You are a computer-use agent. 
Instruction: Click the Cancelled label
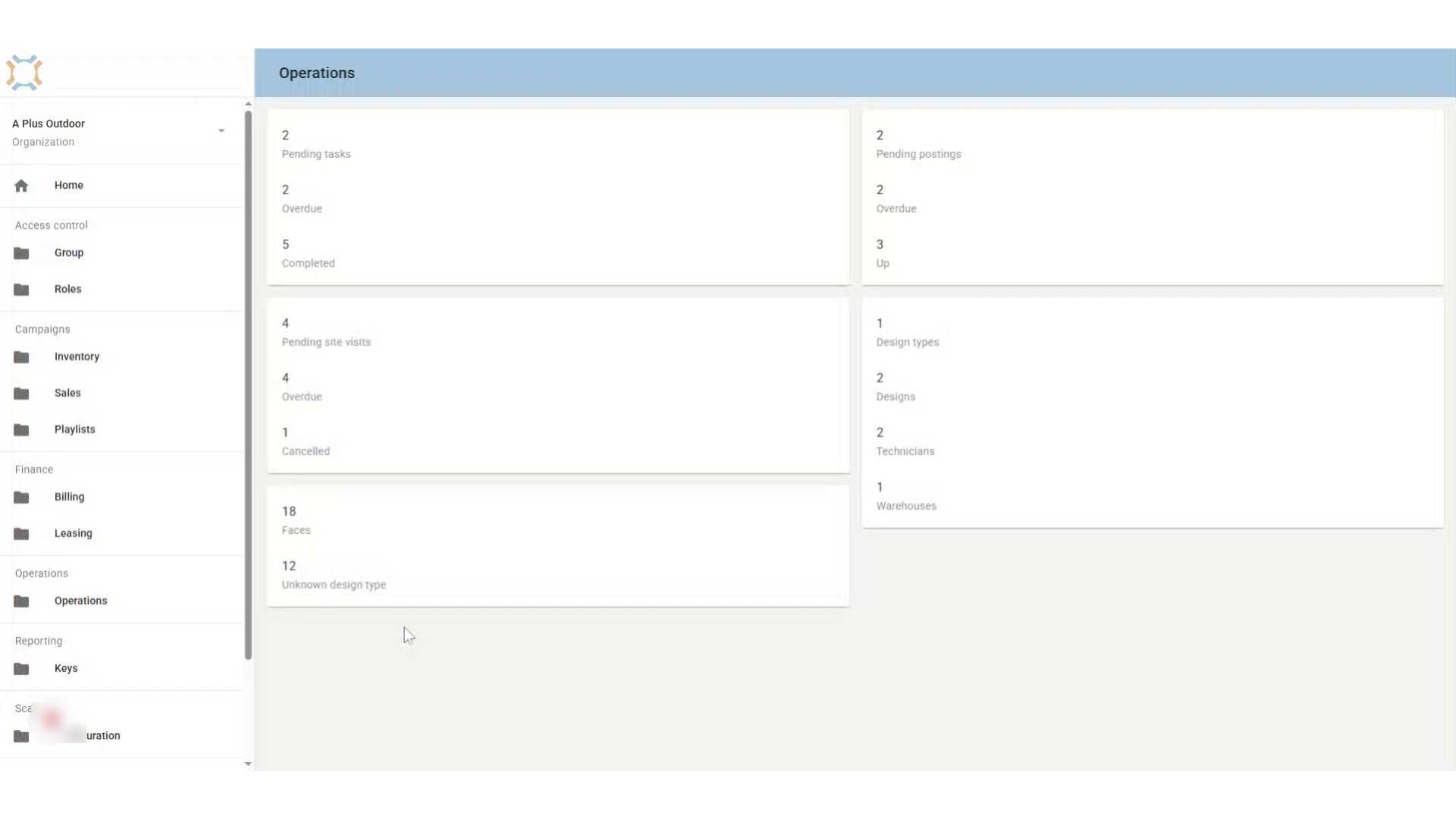[306, 451]
